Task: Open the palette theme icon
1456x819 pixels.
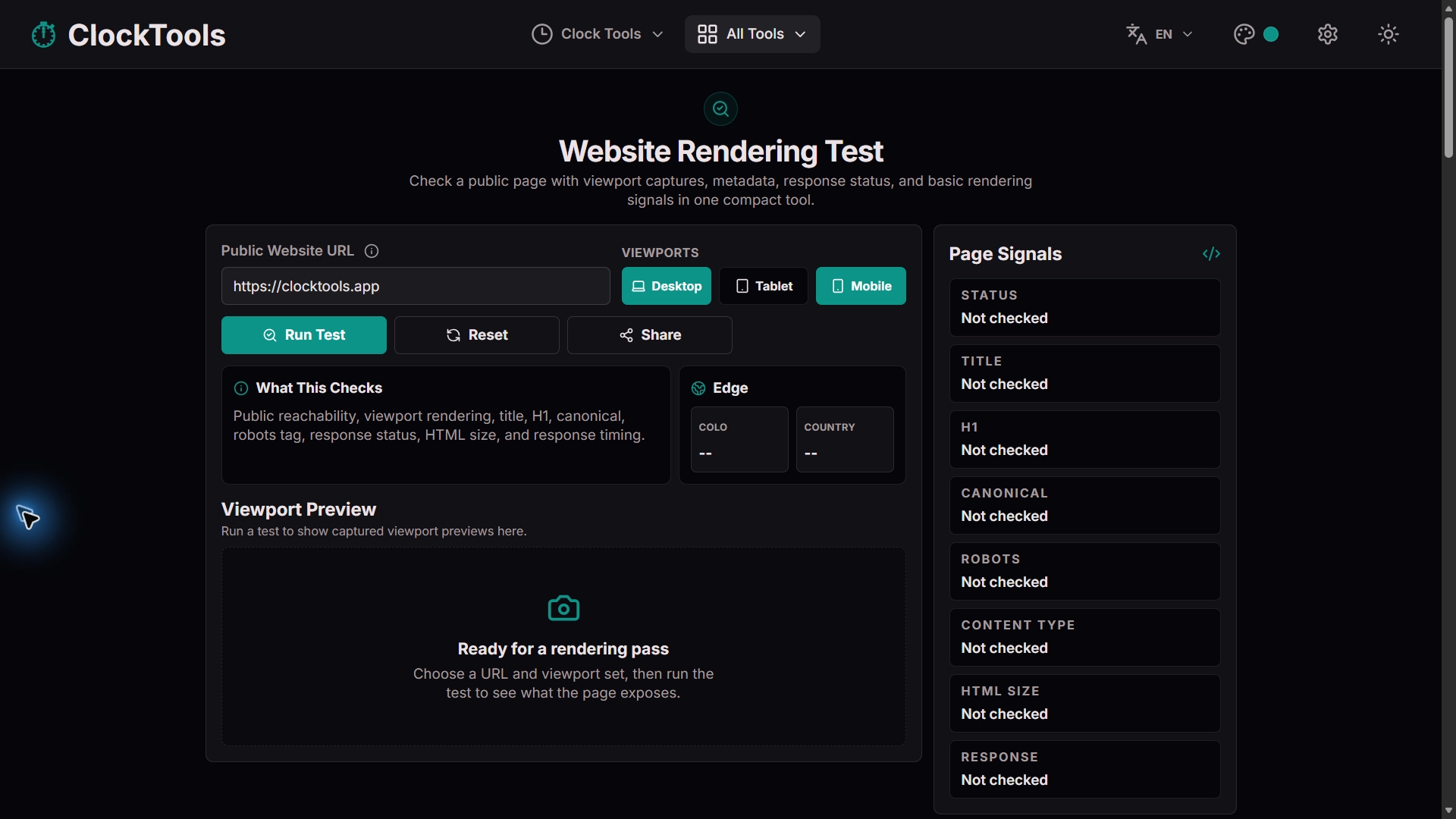Action: pyautogui.click(x=1244, y=34)
